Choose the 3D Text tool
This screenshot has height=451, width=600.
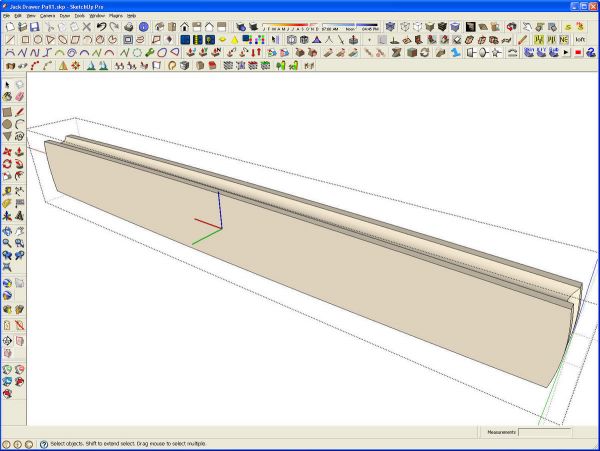20,216
